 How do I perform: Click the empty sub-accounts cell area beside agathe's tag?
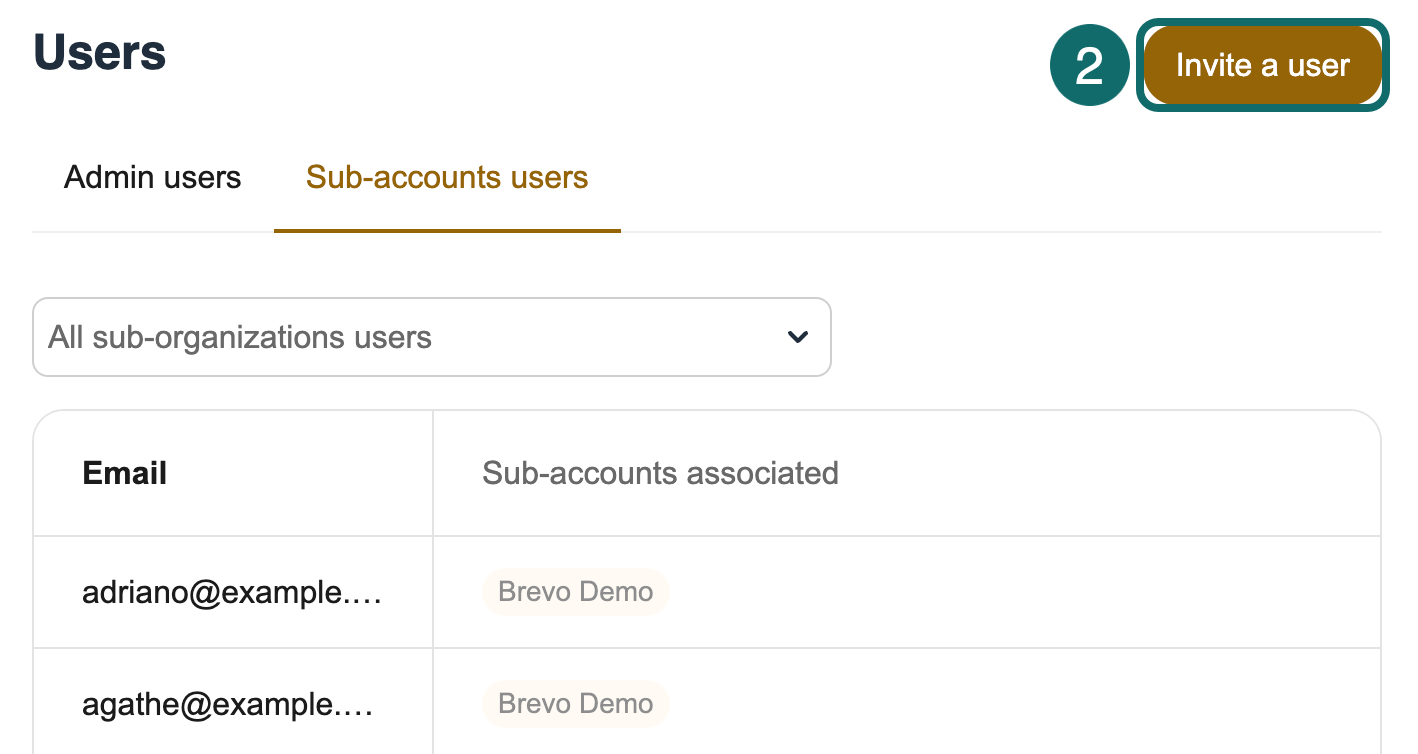click(1000, 704)
